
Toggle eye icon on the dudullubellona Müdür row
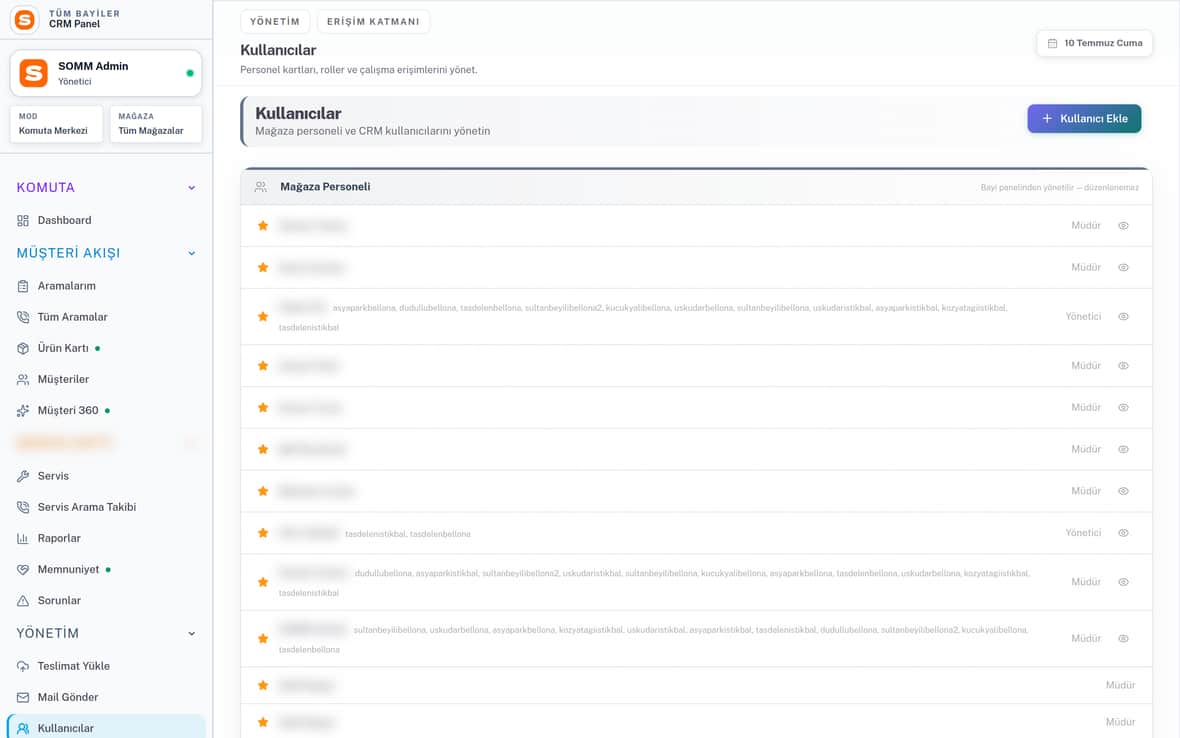[x=1123, y=582]
